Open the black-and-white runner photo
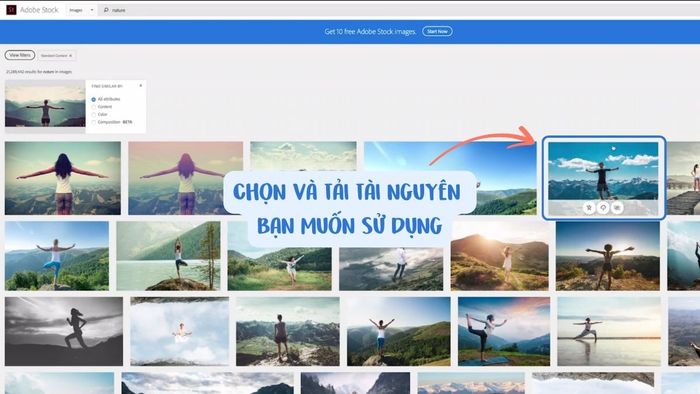 64,331
